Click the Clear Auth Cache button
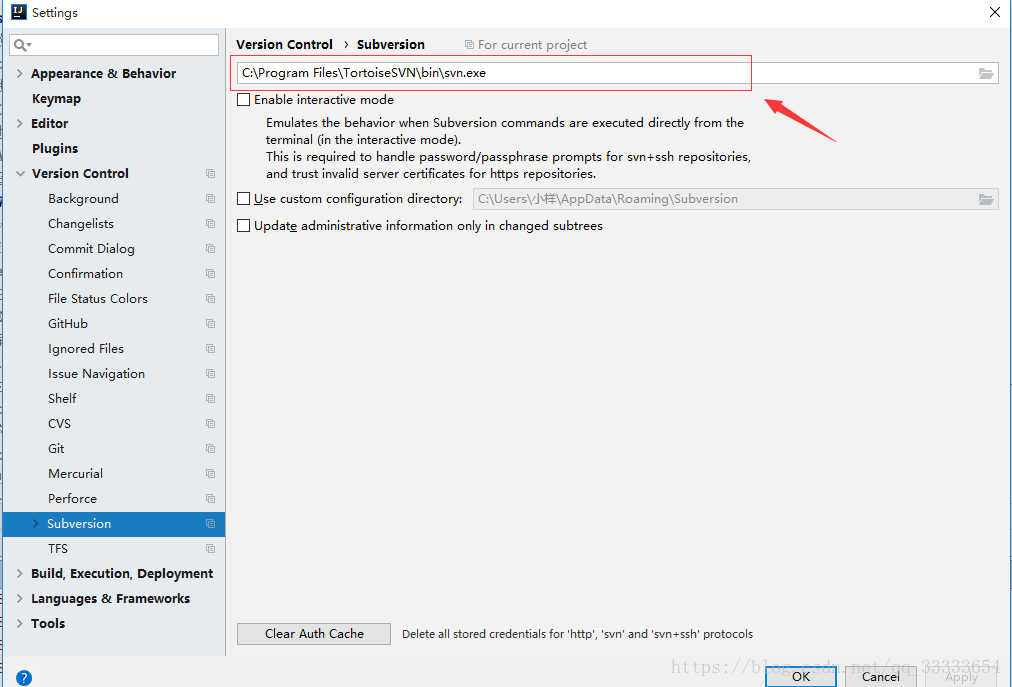This screenshot has height=687, width=1012. [x=313, y=633]
